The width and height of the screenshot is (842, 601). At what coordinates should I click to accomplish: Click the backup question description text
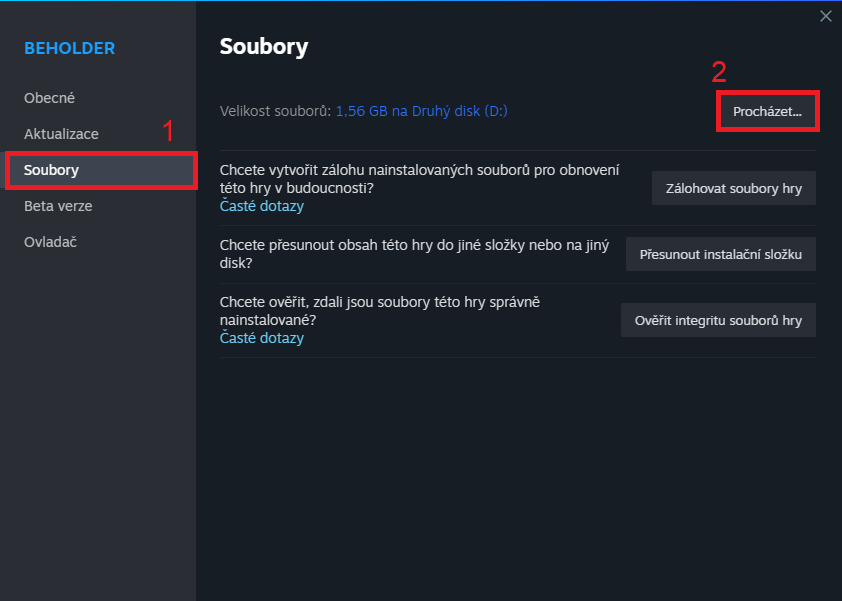click(x=419, y=179)
